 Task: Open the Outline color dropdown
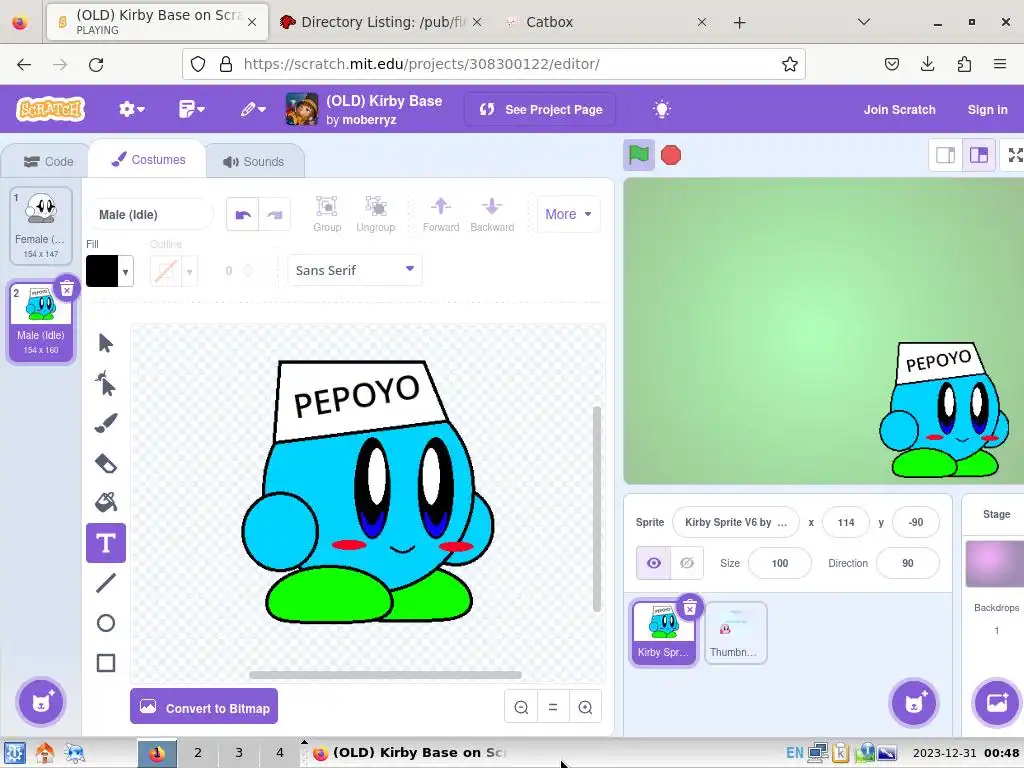point(189,272)
